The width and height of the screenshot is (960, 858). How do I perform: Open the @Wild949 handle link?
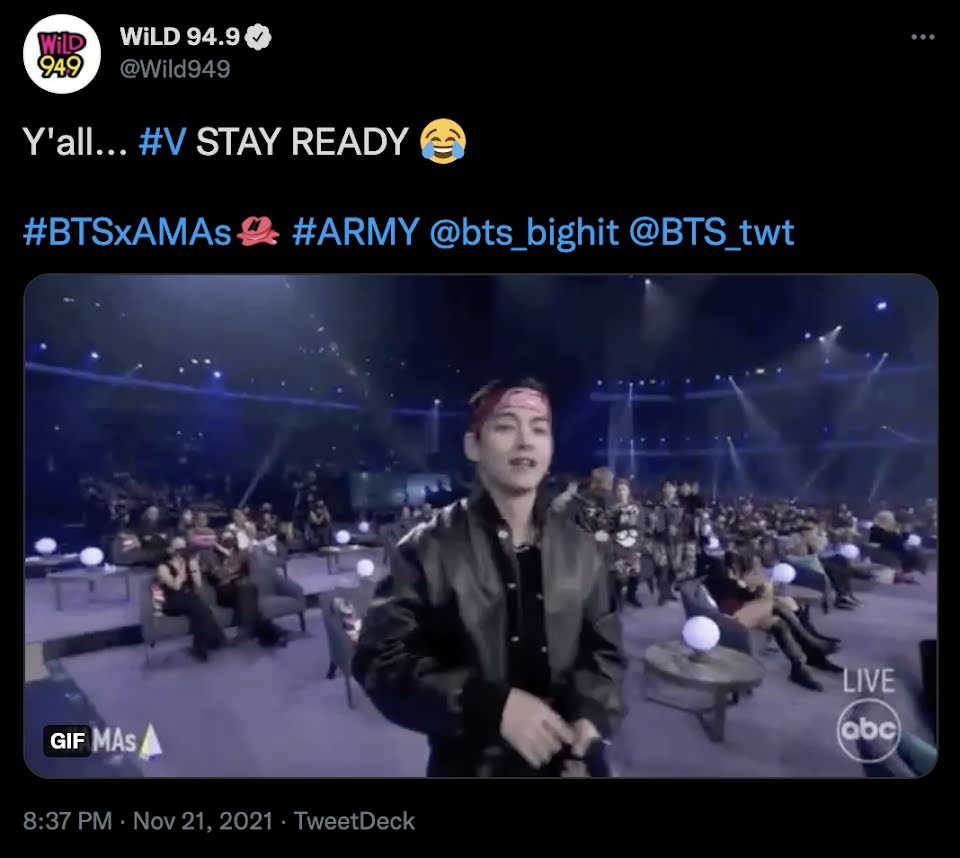(175, 69)
